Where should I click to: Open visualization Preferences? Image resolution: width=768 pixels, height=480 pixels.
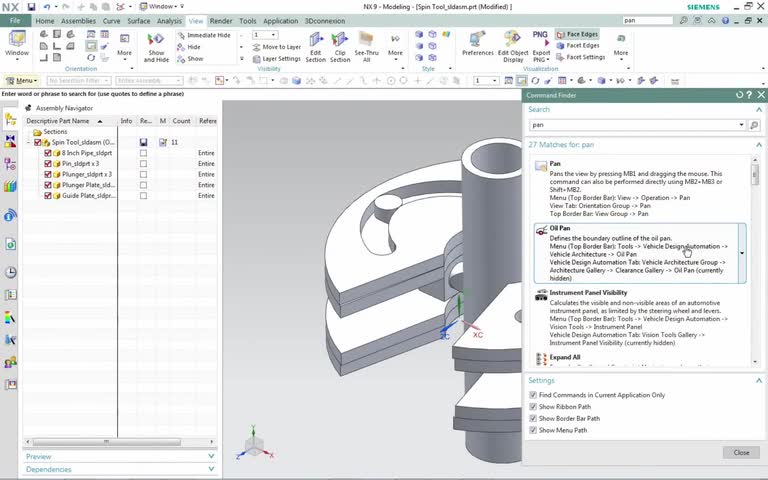[x=478, y=44]
